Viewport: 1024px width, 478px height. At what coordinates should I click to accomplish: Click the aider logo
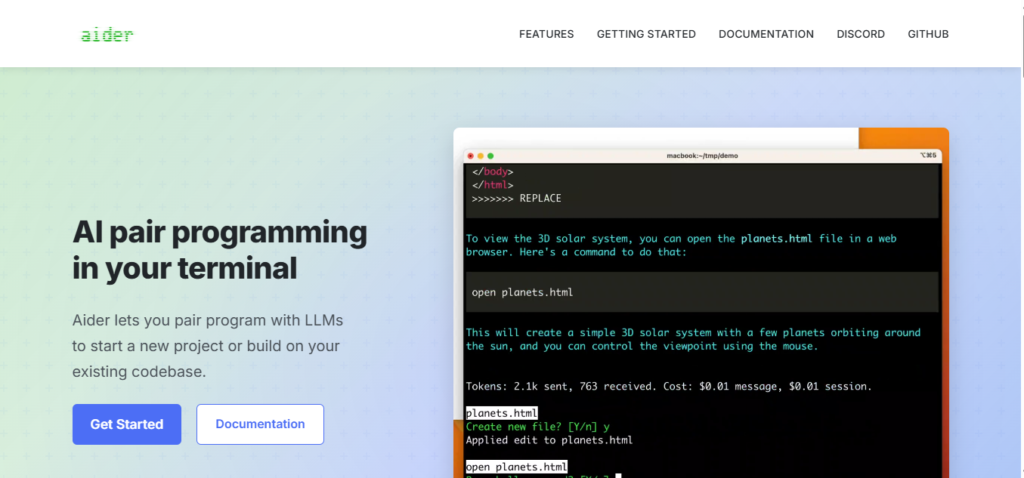(x=107, y=35)
